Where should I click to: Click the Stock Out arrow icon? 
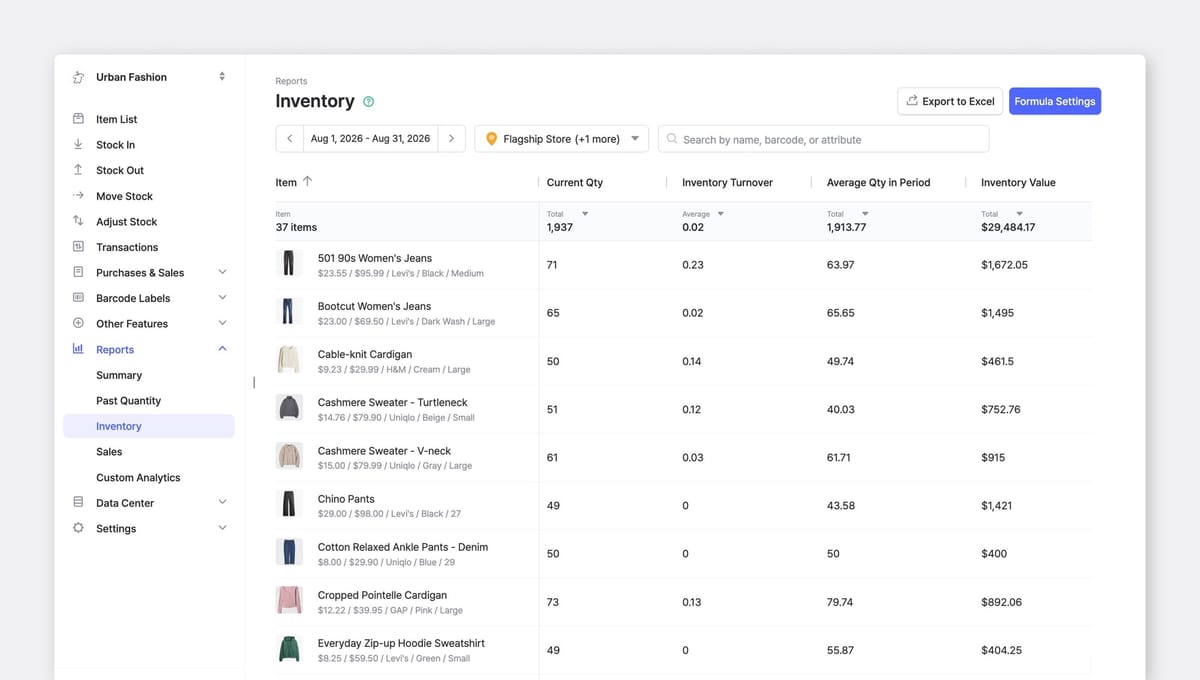(x=78, y=170)
